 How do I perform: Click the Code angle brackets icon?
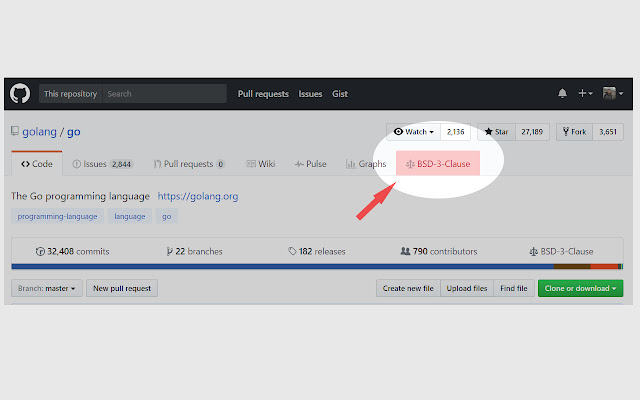[25, 164]
